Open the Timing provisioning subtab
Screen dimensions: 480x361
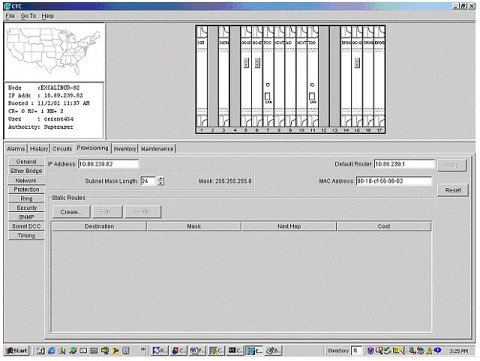[26, 236]
